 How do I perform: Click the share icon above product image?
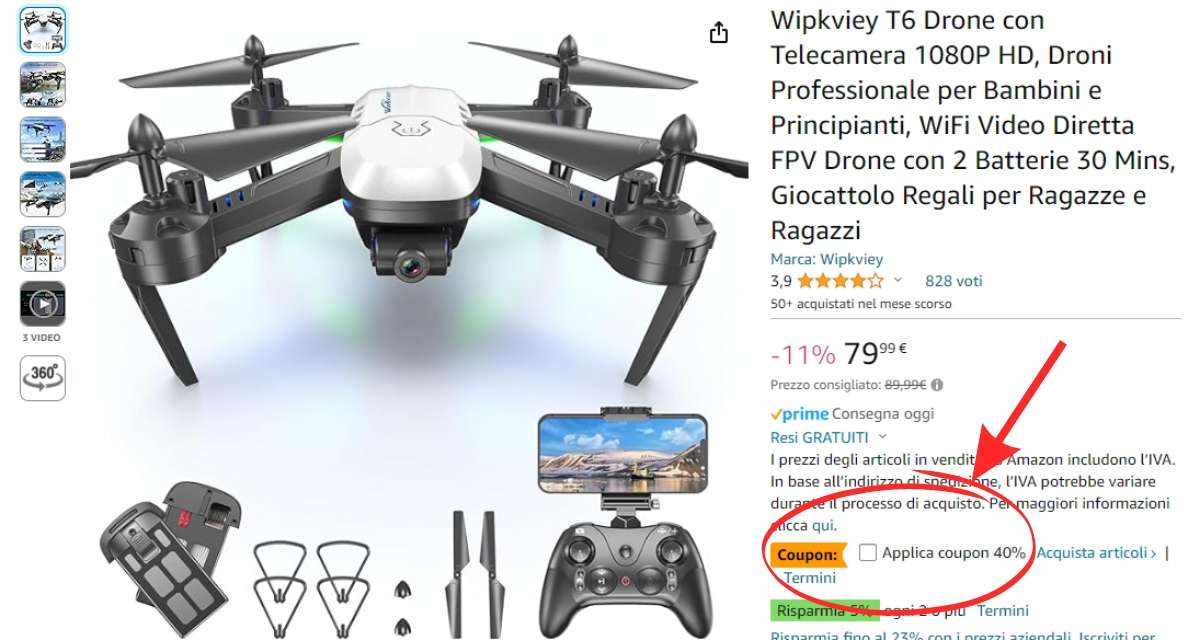pyautogui.click(x=718, y=33)
